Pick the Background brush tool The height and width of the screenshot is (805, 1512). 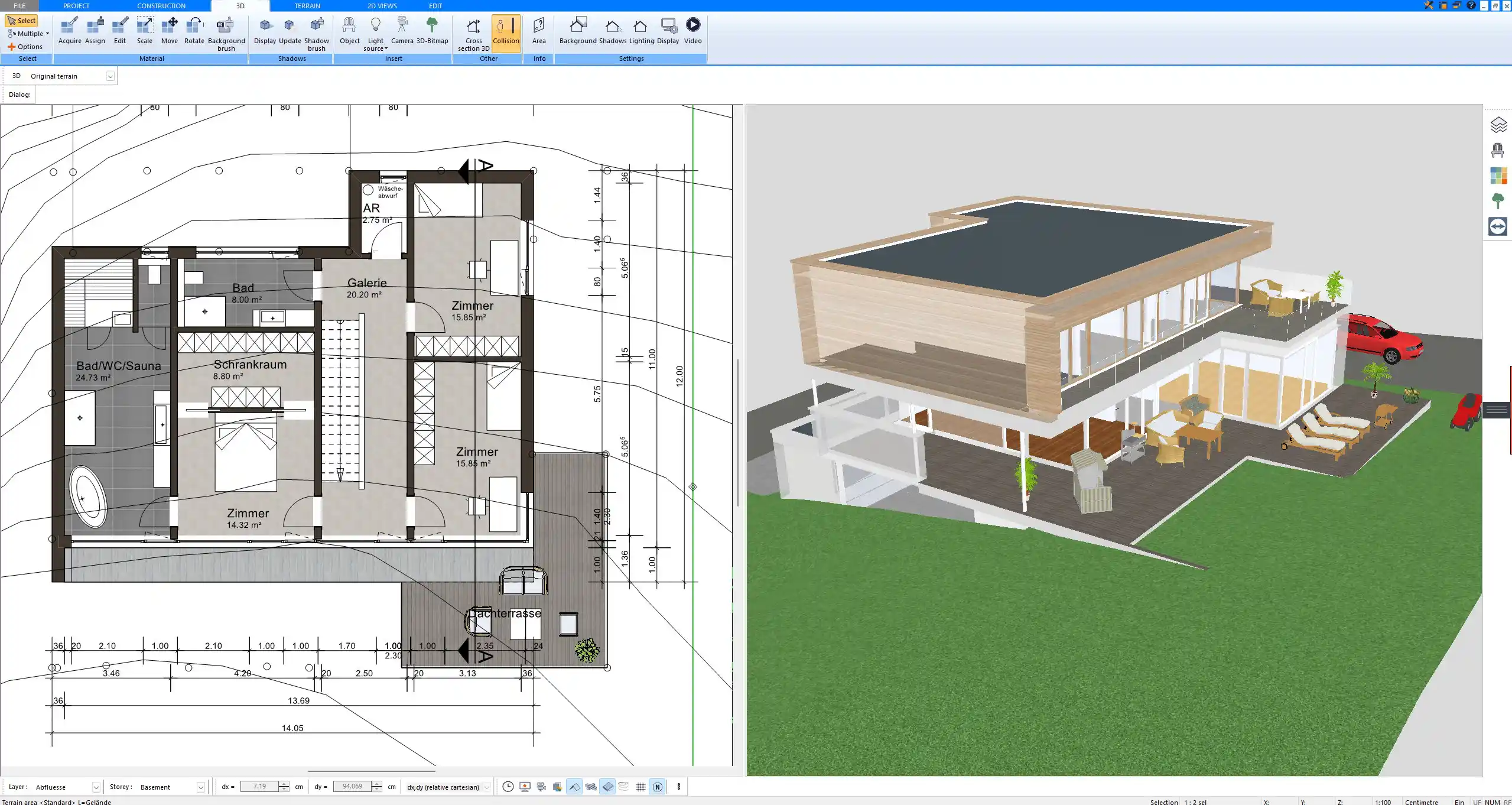[x=226, y=34]
